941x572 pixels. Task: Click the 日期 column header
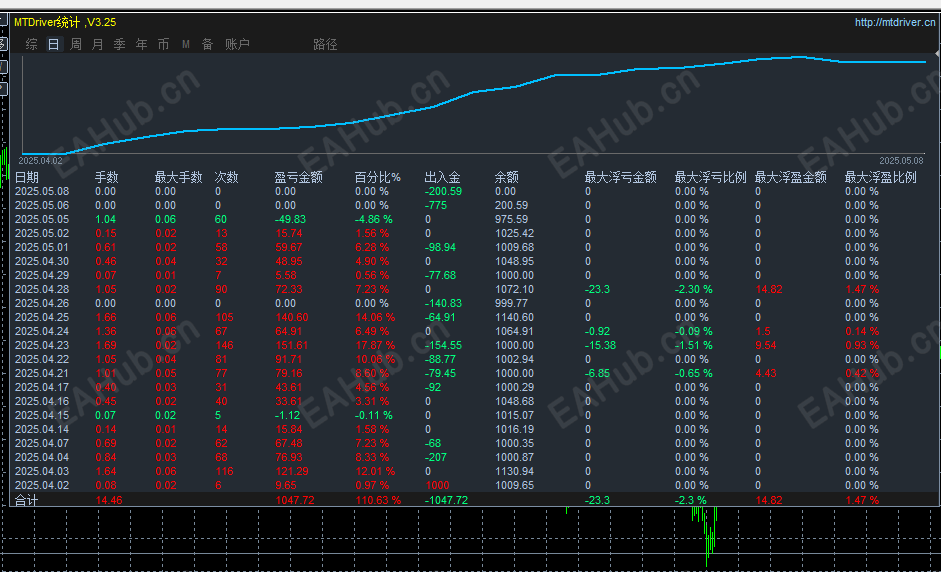[27, 177]
